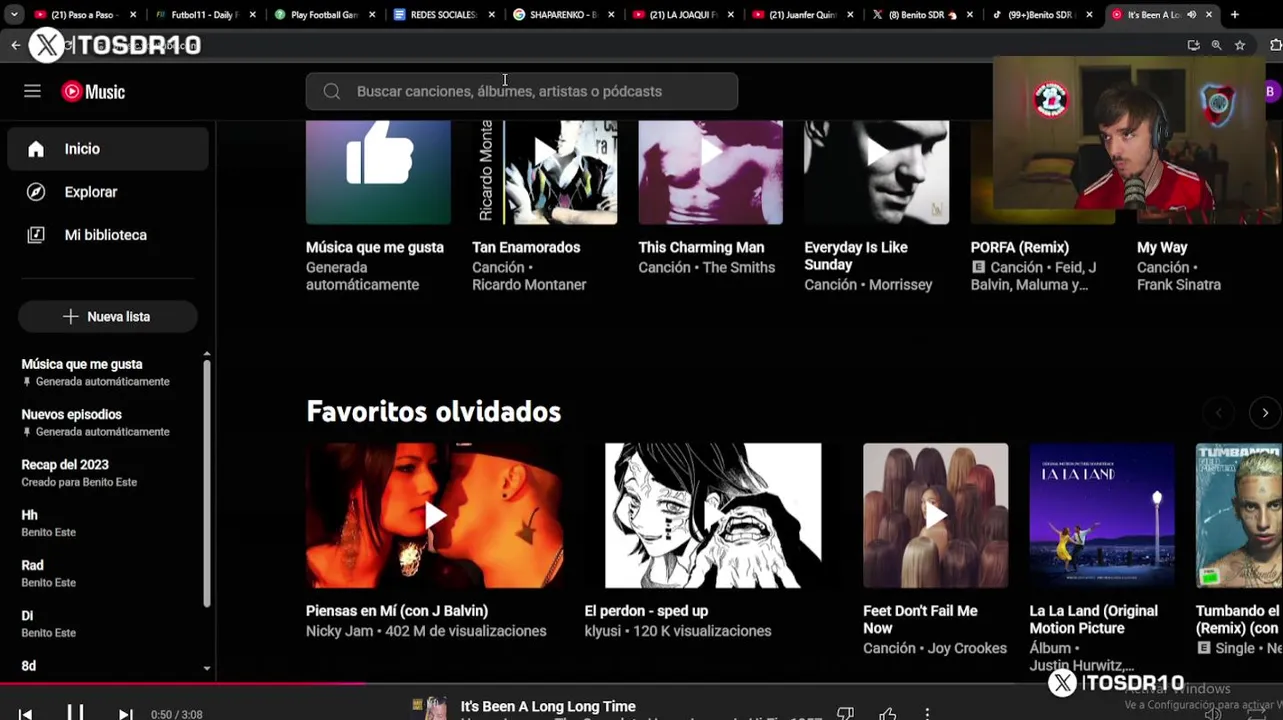Screen dimensions: 1283x720
Task: Mute the tab via speaker icon
Action: pyautogui.click(x=1192, y=15)
